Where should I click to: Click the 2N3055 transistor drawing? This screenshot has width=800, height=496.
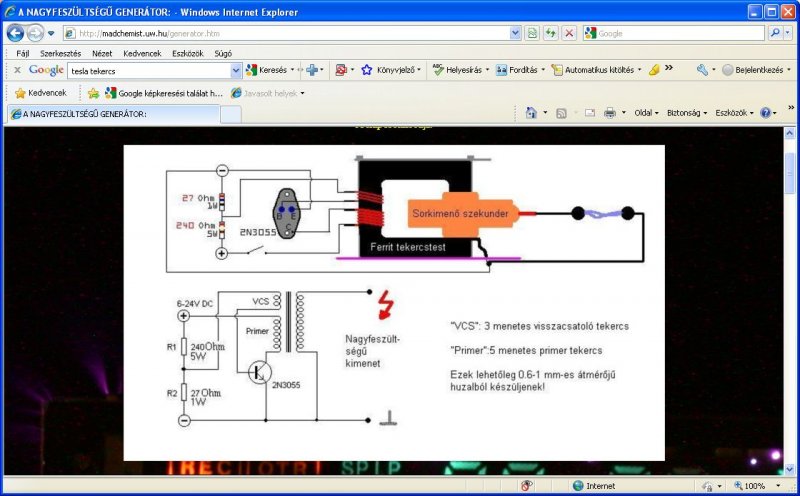click(286, 213)
